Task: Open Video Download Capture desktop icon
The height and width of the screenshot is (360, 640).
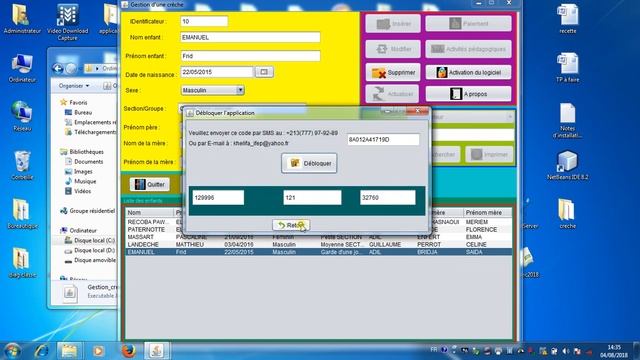Action: (x=67, y=22)
